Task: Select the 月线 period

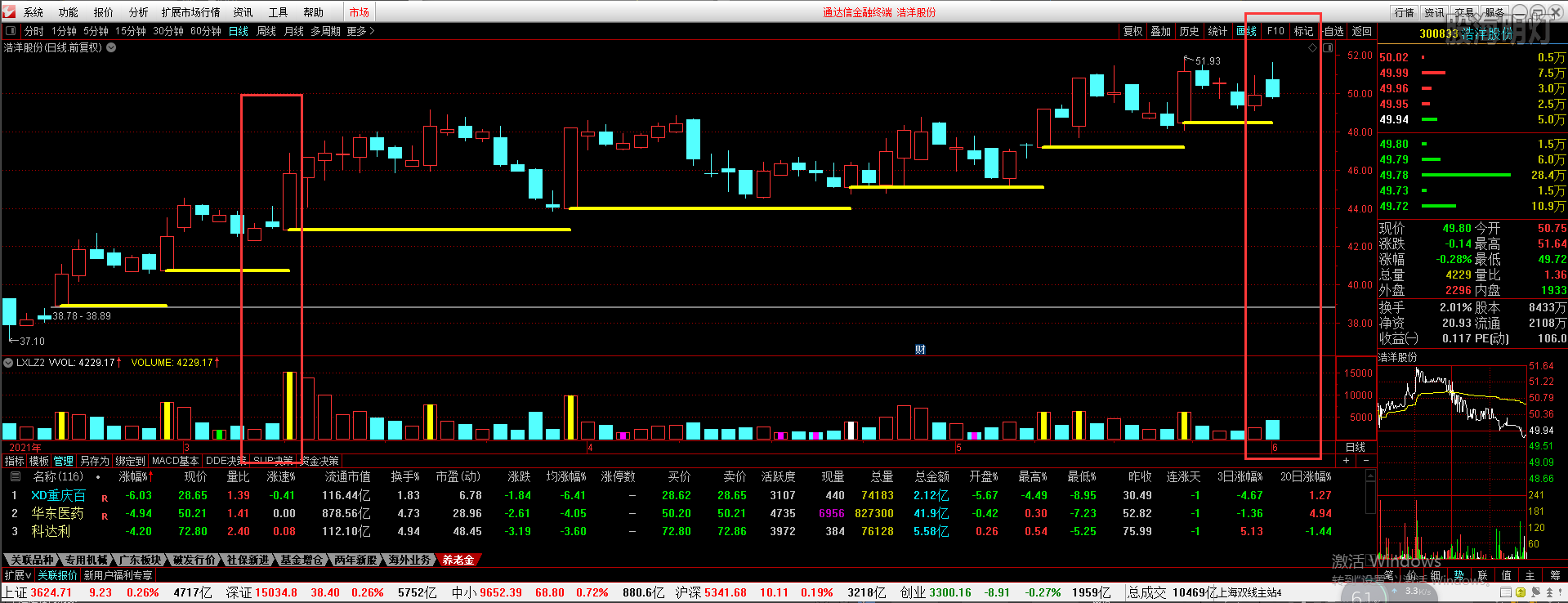Action: [x=294, y=31]
